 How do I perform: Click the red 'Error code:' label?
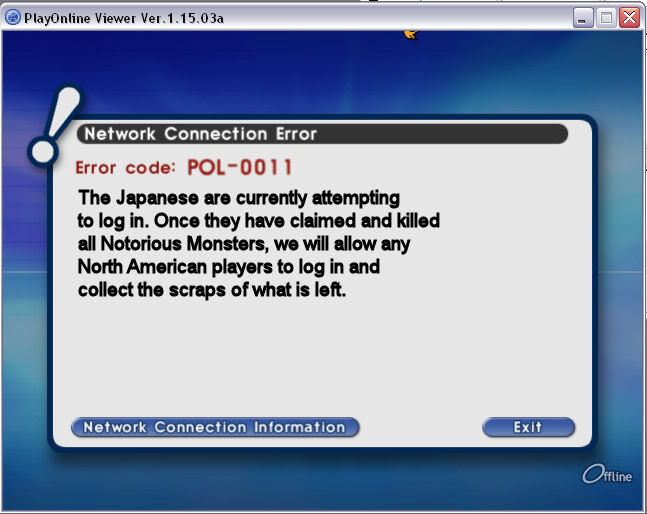click(125, 168)
